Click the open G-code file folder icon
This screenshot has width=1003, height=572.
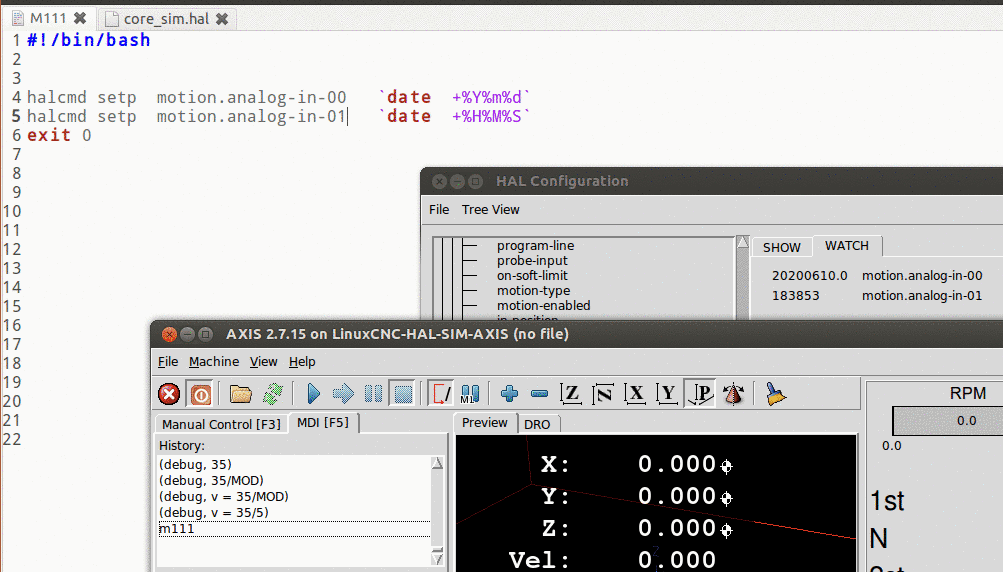[240, 394]
